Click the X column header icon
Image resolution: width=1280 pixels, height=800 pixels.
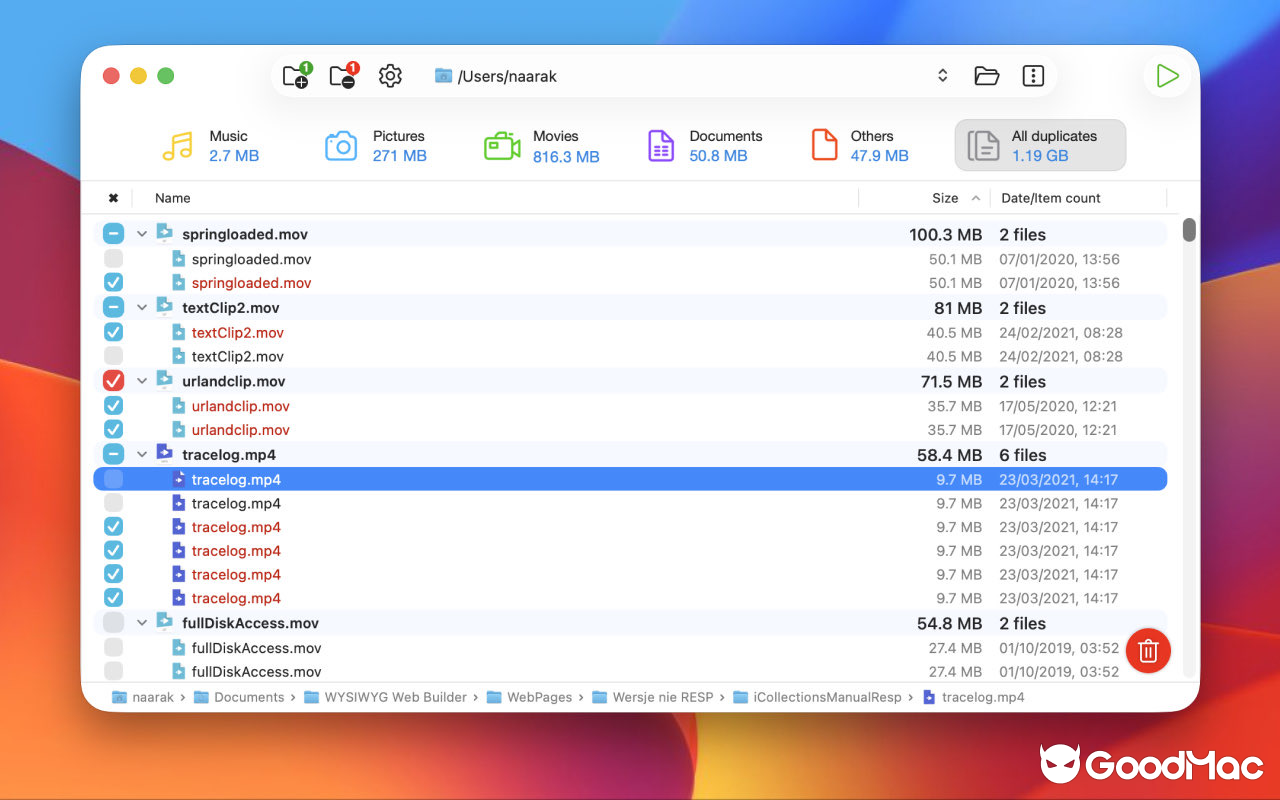click(x=113, y=198)
